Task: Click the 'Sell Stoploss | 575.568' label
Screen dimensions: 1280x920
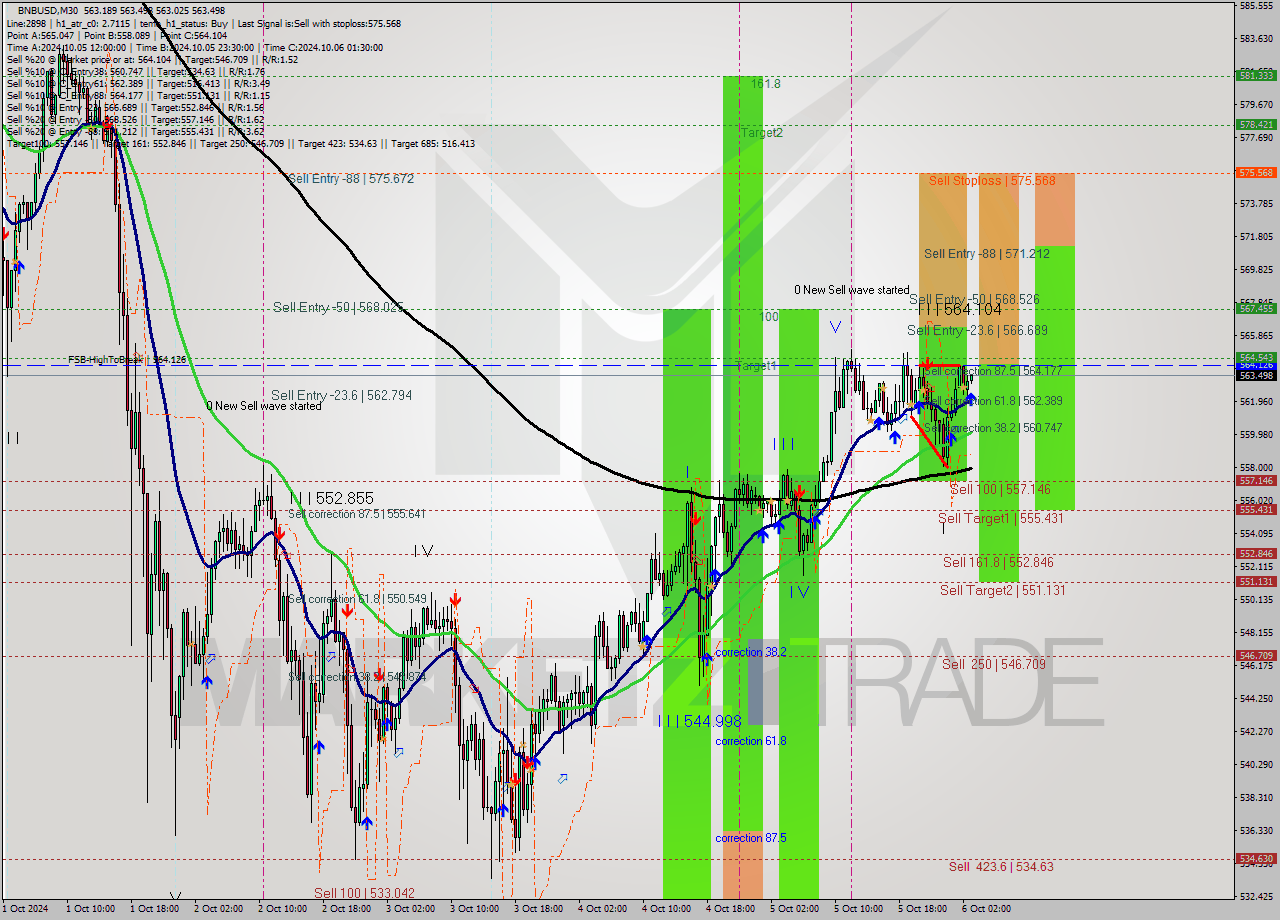Action: pos(991,181)
